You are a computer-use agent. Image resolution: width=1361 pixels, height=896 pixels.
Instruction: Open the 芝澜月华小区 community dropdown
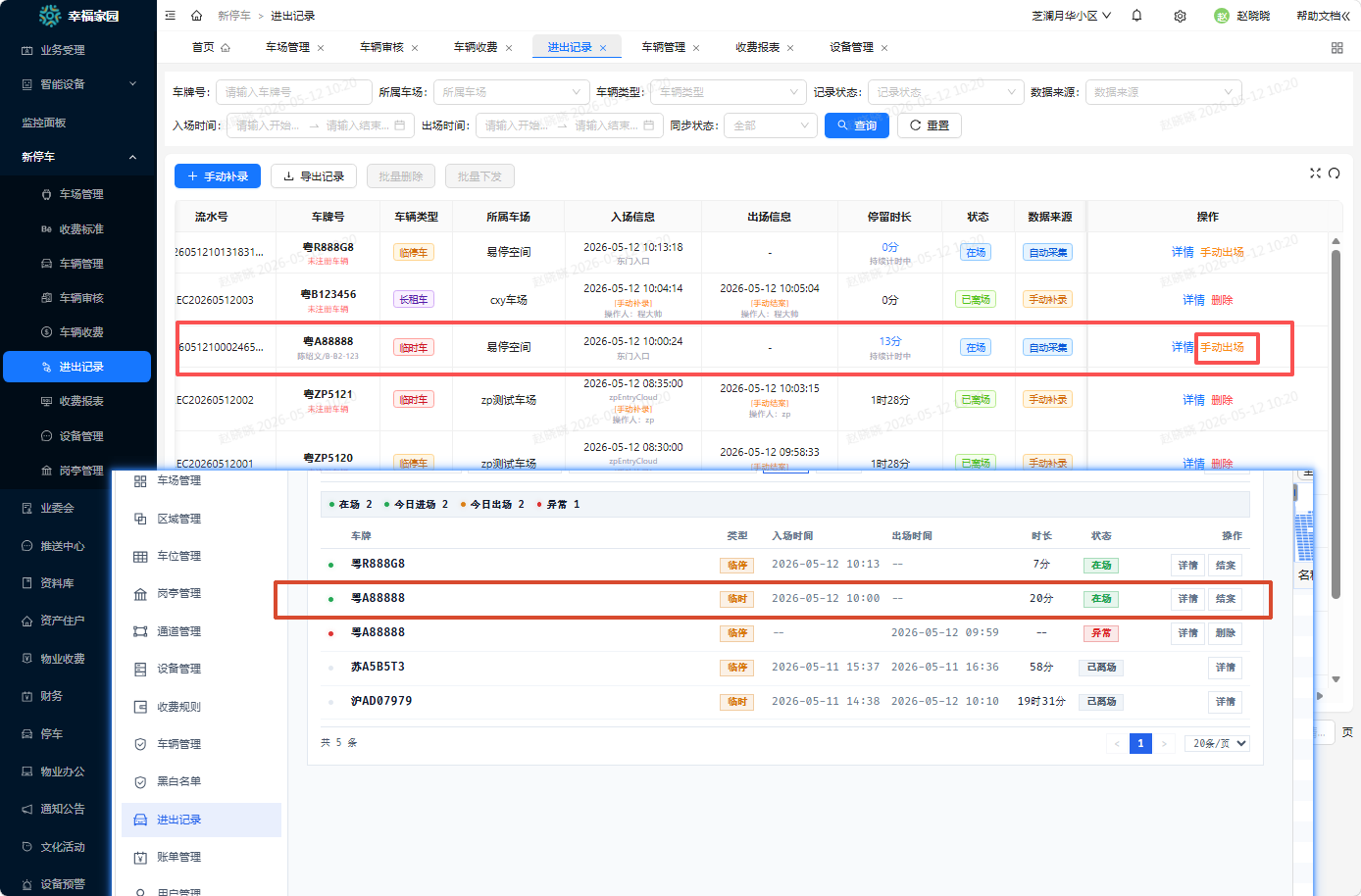[x=1071, y=16]
